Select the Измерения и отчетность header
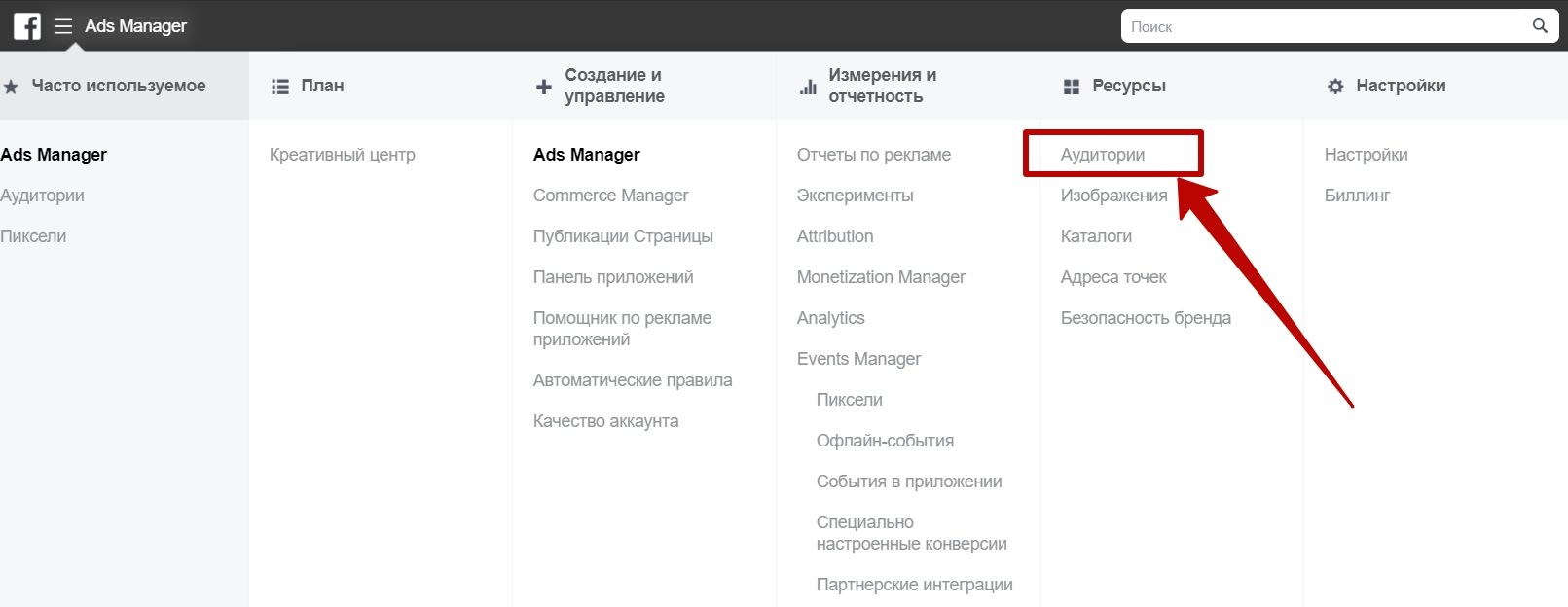The width and height of the screenshot is (1568, 607). pyautogui.click(x=882, y=86)
